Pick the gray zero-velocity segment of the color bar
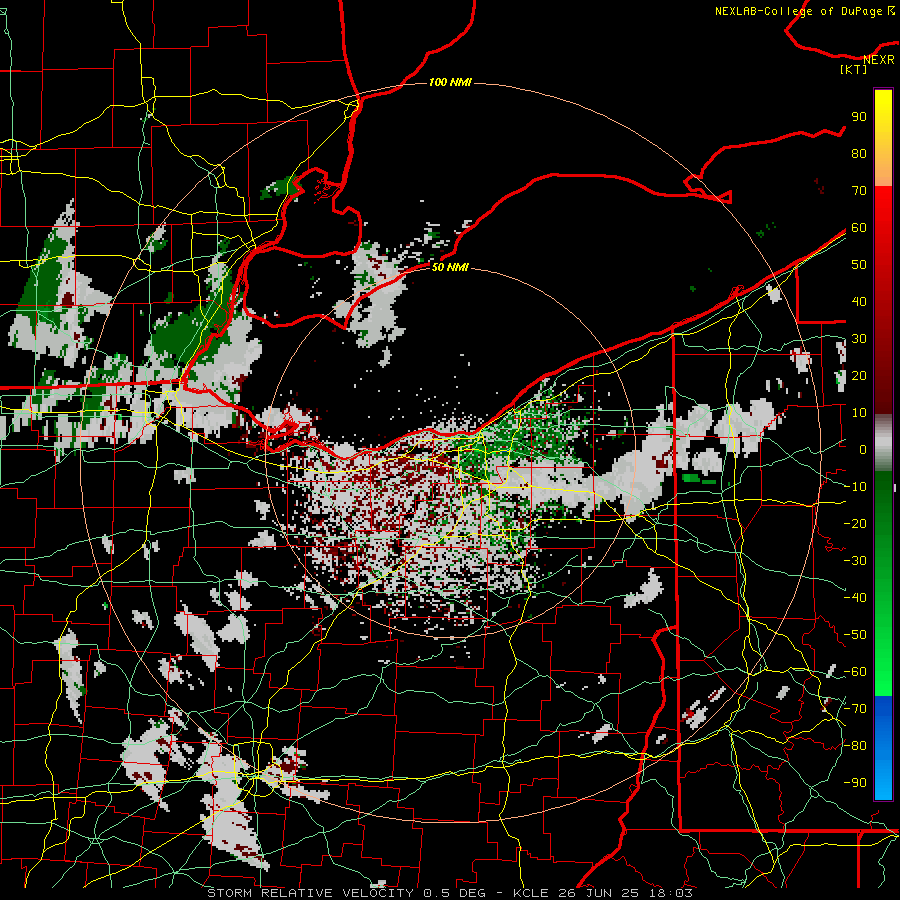The image size is (900, 900). (x=883, y=443)
